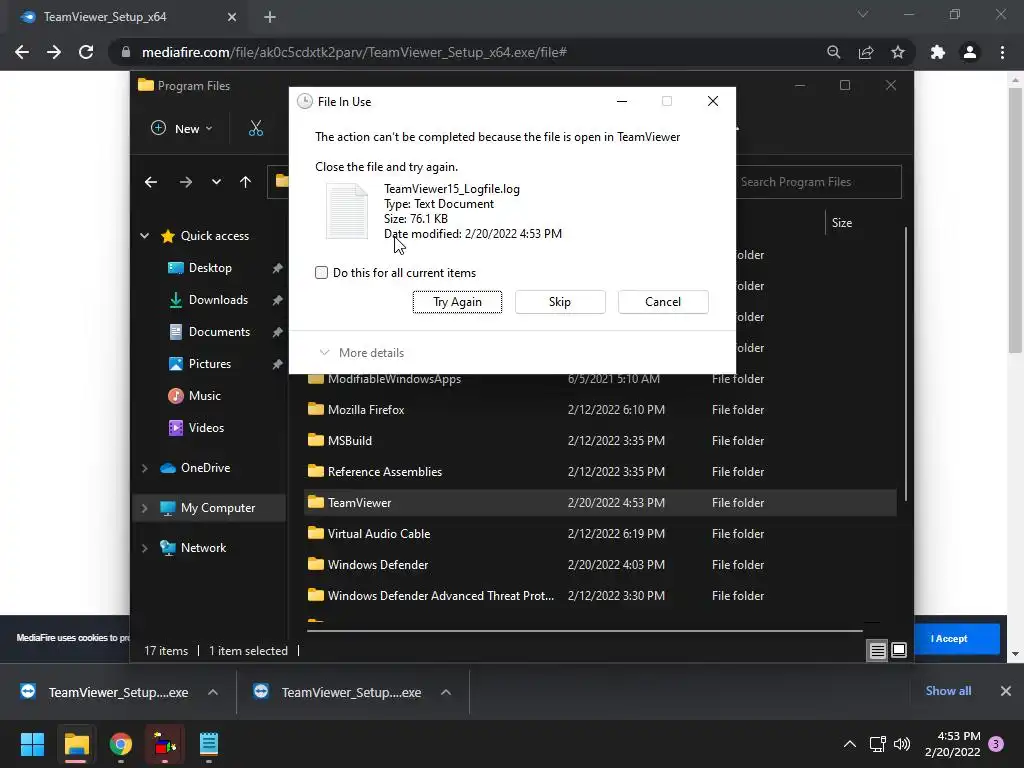
Task: Unpin Documents using its pin icon
Action: [277, 332]
